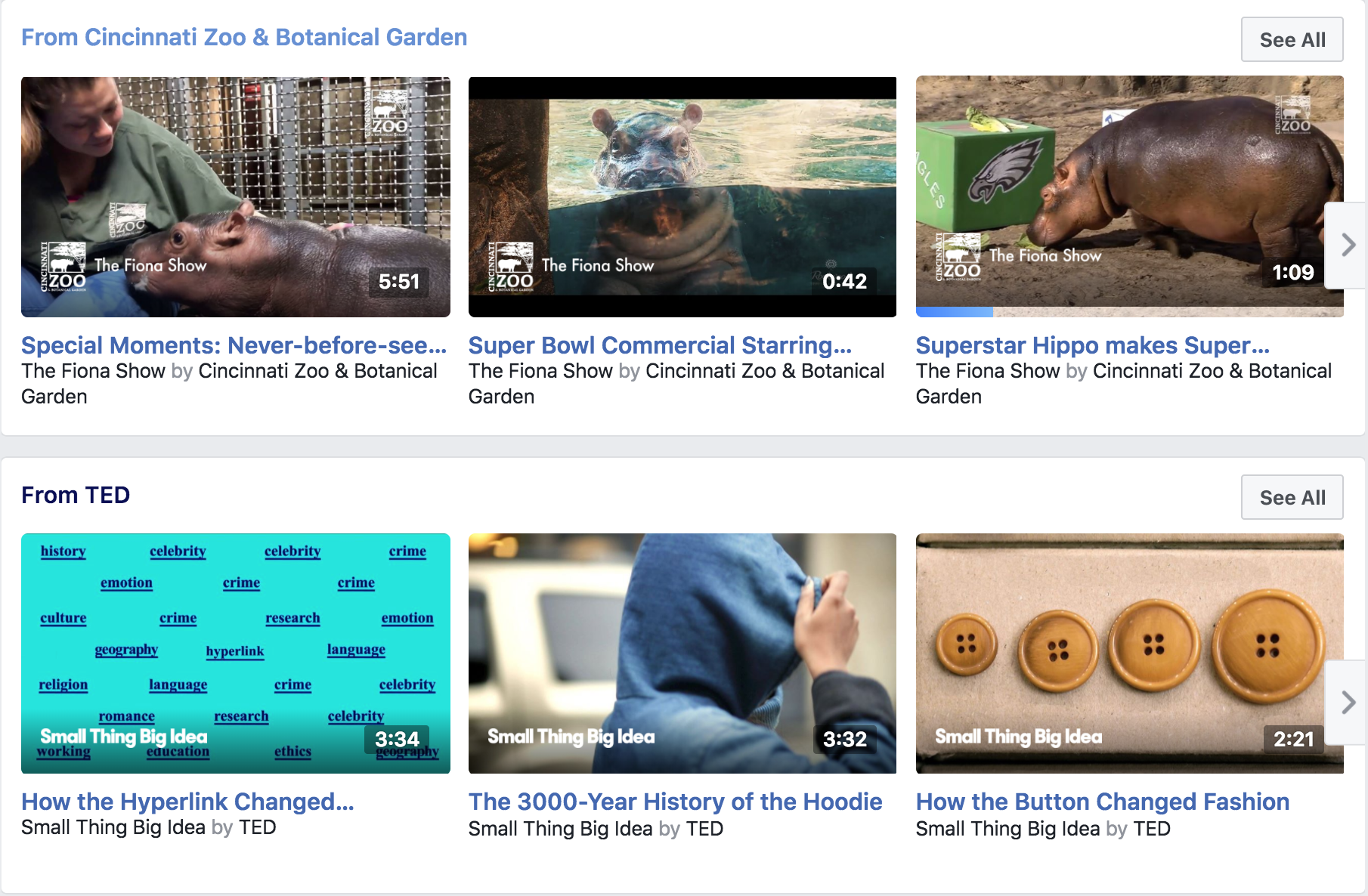Click the word hyperlink in the teal thumbnail
This screenshot has height=896, width=1368.
(235, 651)
